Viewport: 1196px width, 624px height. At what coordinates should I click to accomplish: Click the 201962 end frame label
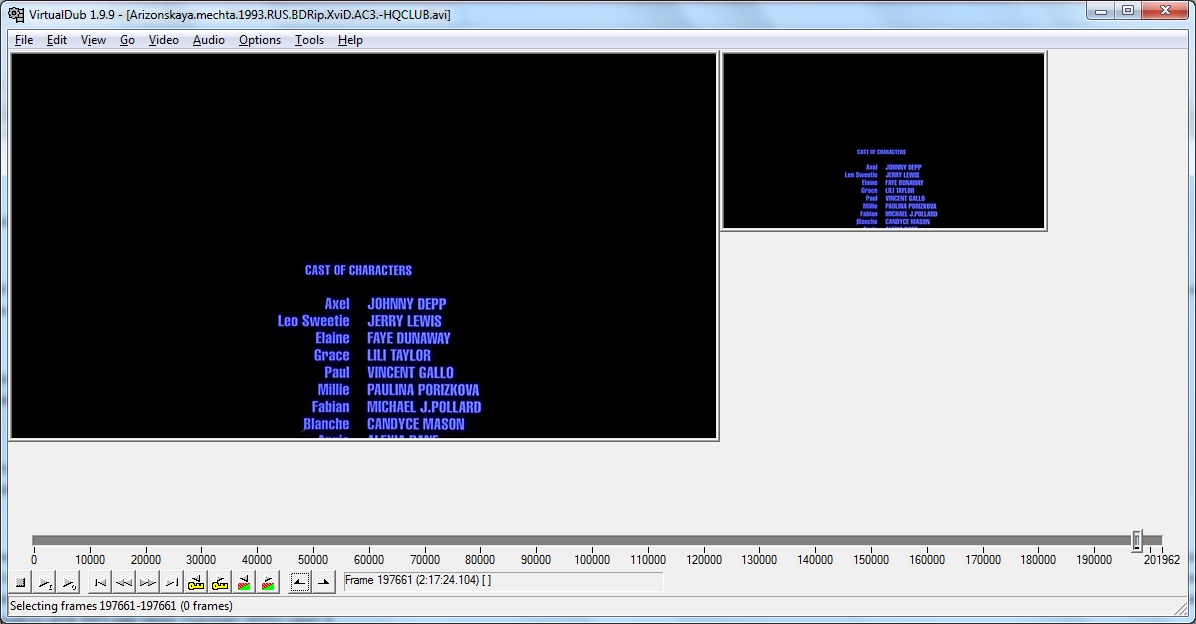coord(1161,560)
